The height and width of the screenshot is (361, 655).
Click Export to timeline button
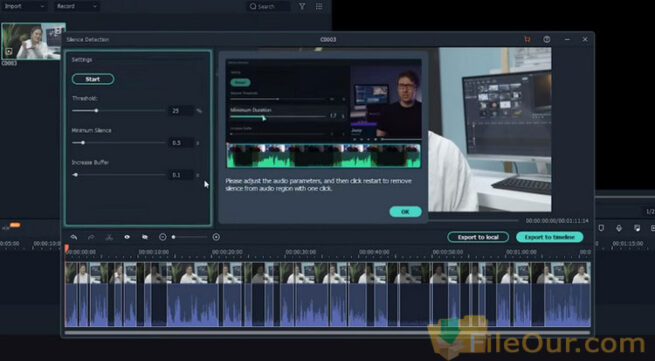pyautogui.click(x=549, y=237)
